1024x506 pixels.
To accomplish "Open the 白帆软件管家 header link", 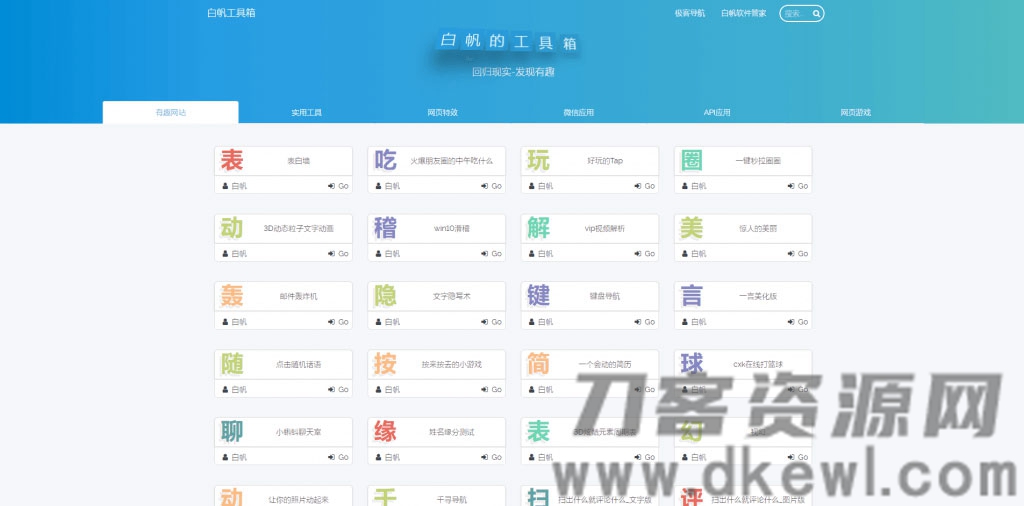I will point(743,14).
